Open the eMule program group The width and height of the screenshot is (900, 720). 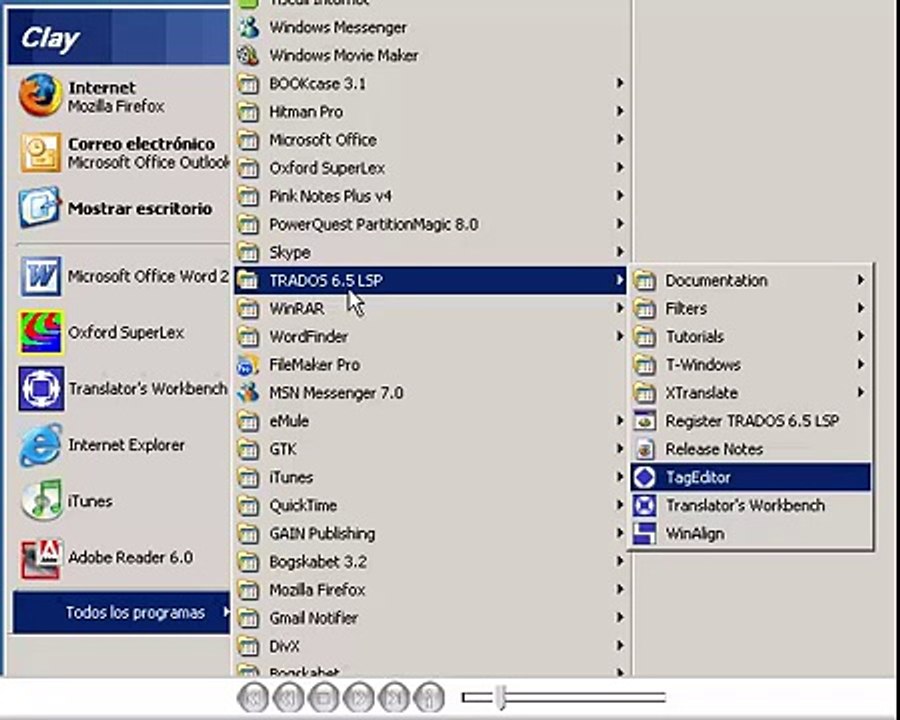point(430,421)
